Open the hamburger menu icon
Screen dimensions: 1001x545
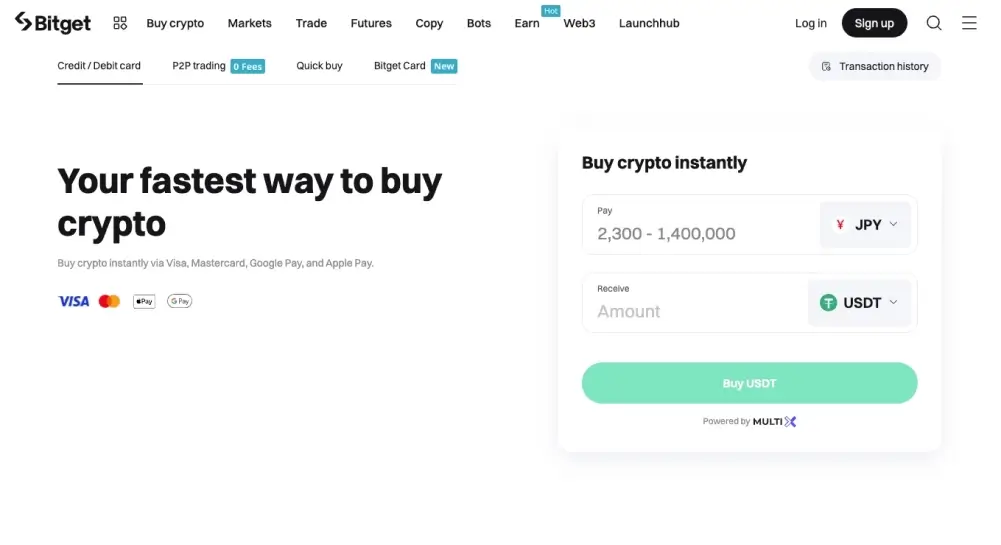[969, 23]
